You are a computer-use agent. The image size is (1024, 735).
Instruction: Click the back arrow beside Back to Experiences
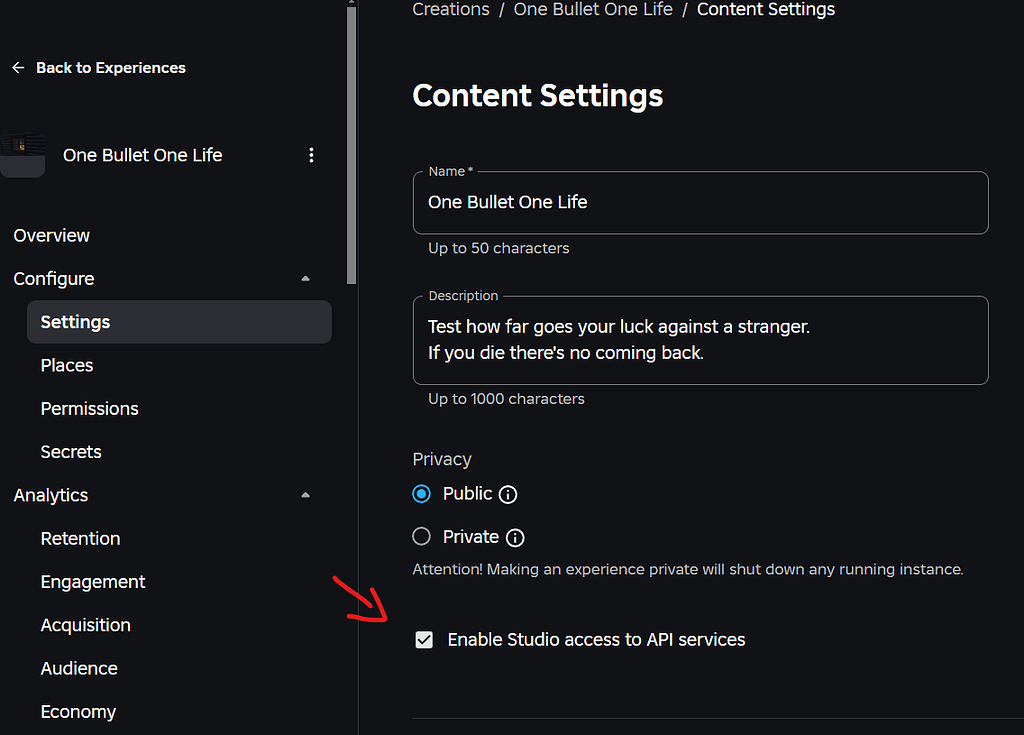18,68
